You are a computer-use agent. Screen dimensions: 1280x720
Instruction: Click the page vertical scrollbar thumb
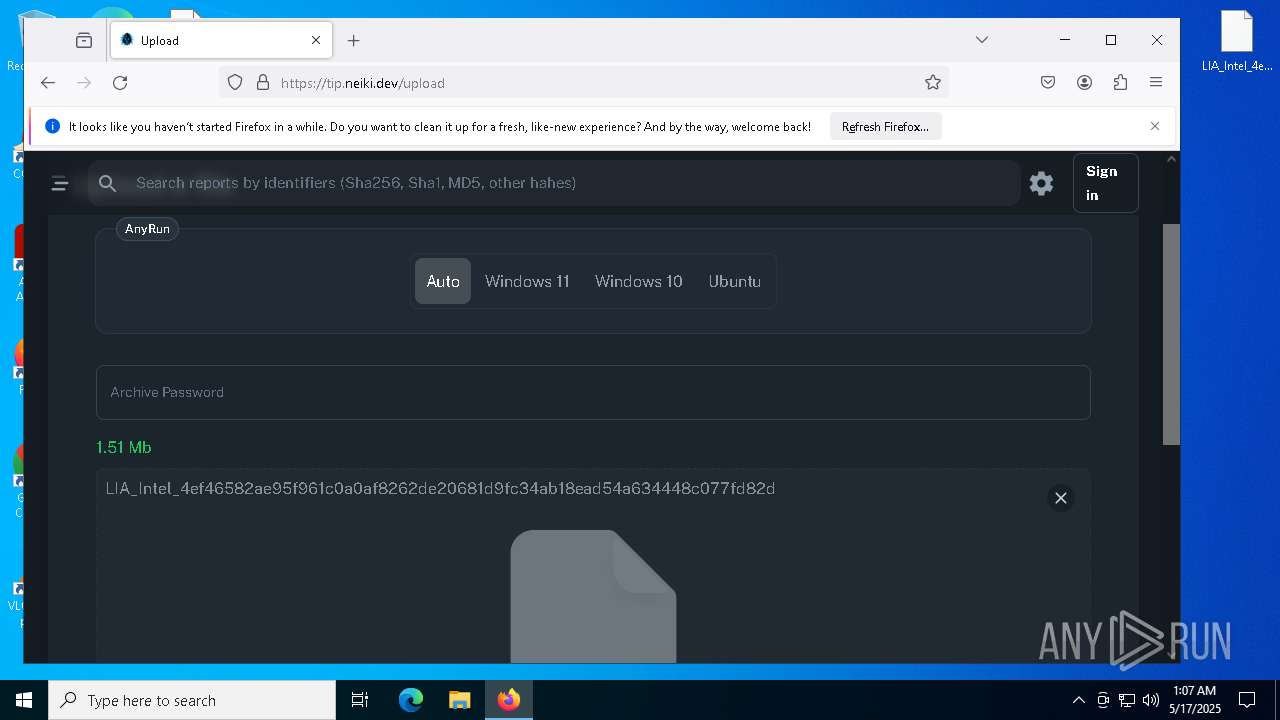tap(1171, 334)
